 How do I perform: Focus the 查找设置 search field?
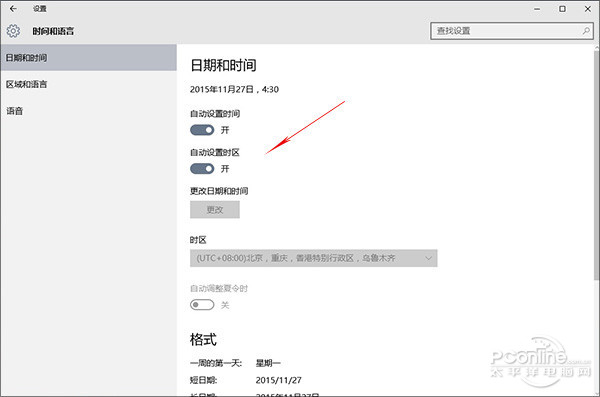pos(512,31)
